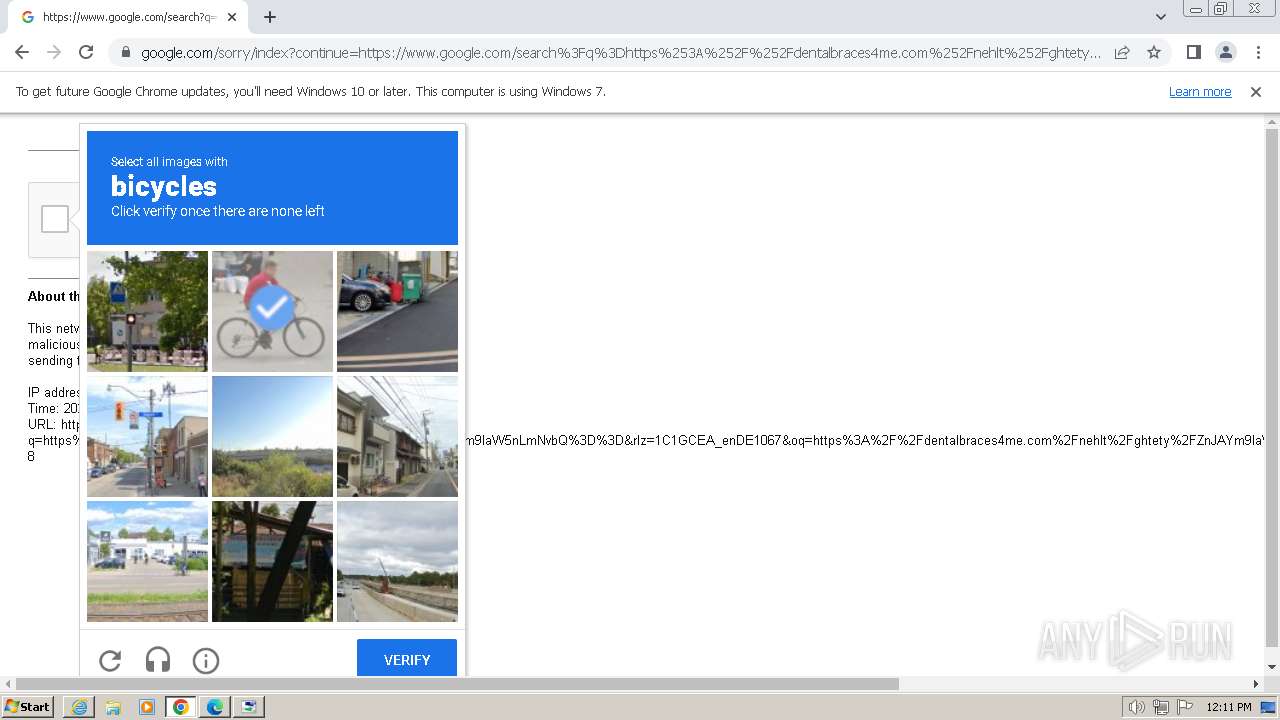1280x720 pixels.
Task: Reload the current page
Action: click(x=86, y=52)
